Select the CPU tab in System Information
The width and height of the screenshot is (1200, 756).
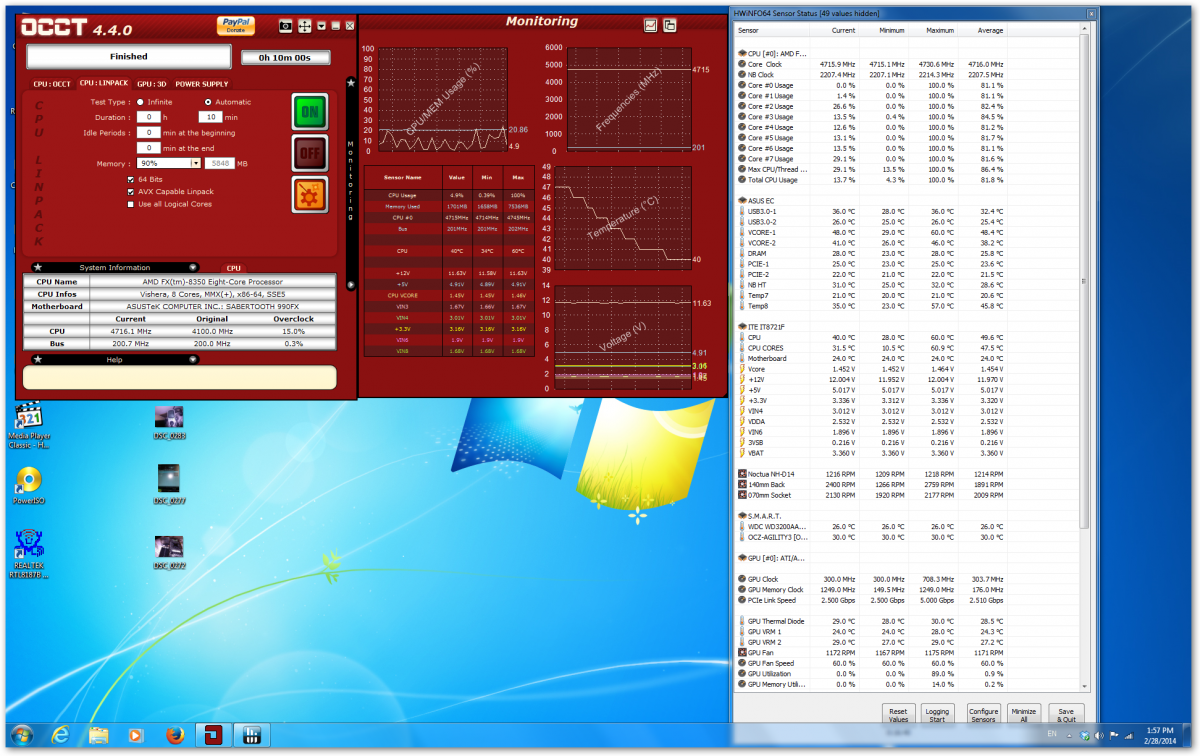coord(233,268)
